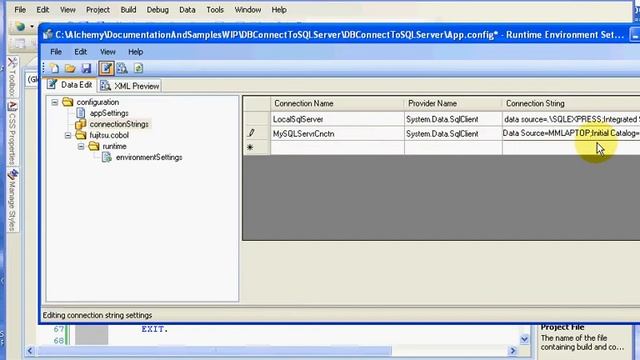Screen dimensions: 640x360
Task: Select the fujitsu.cobol tree item
Action: point(109,135)
